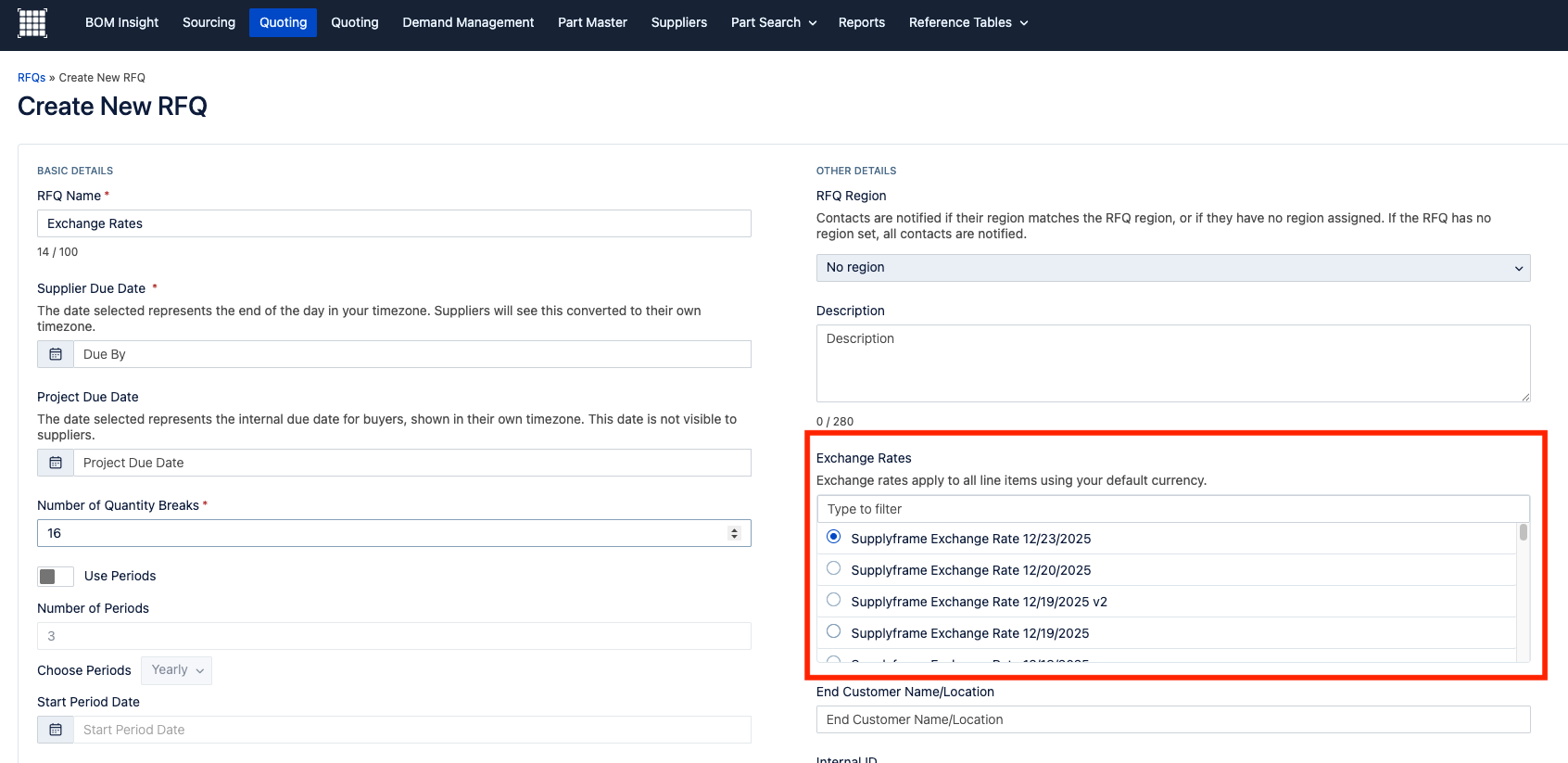Select Supplyframe Exchange Rate 12/19/2025 v2
Image resolution: width=1568 pixels, height=763 pixels.
(834, 600)
